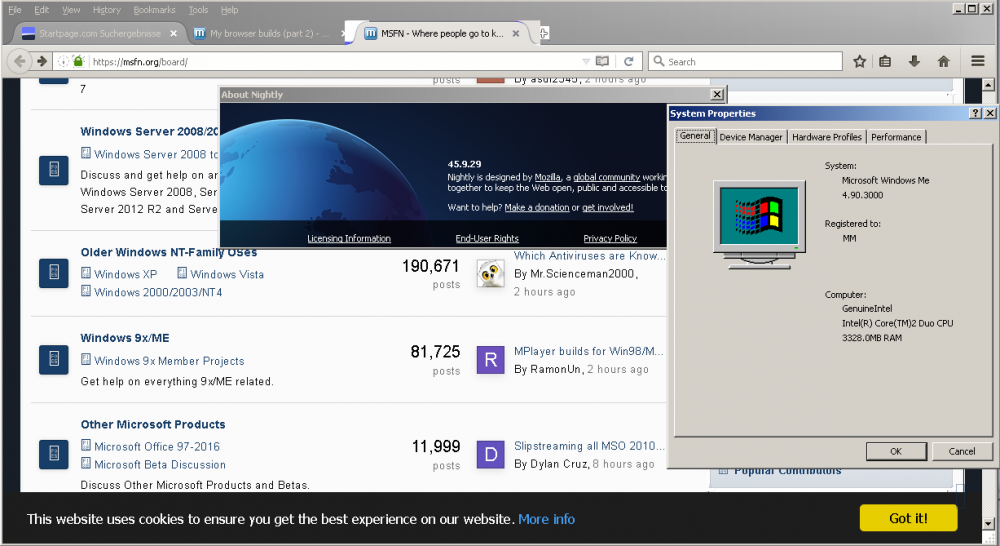
Task: Show bookmarks list icon next to star
Action: tap(886, 61)
